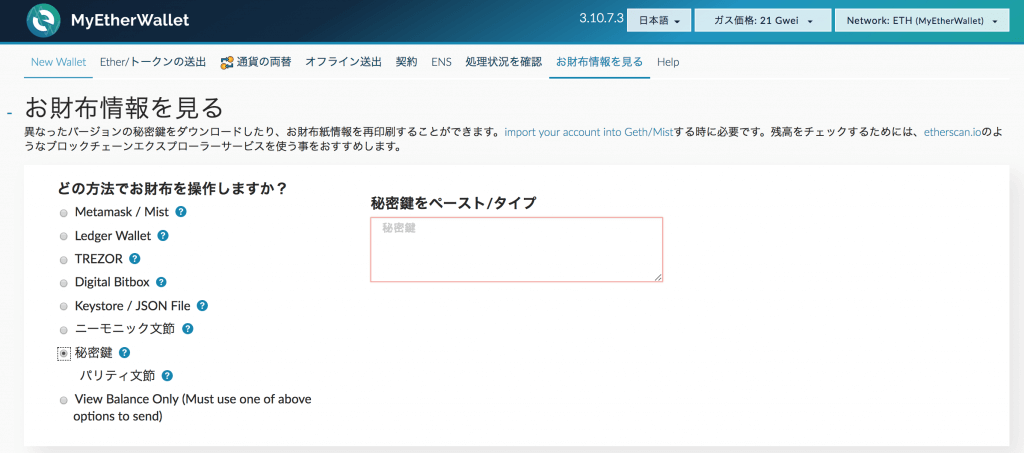This screenshot has width=1024, height=453.
Task: Open the 契約 tab
Action: coord(406,62)
